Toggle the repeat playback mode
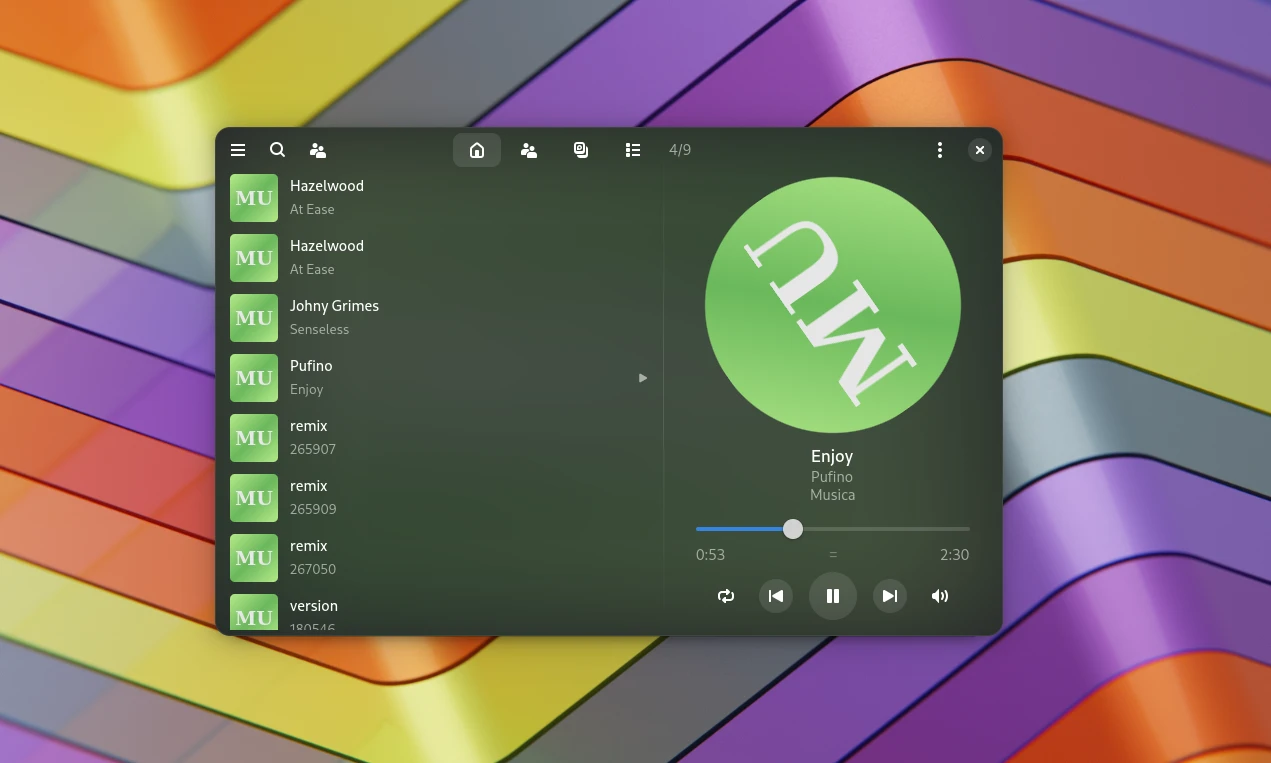The image size is (1271, 763). 726,596
